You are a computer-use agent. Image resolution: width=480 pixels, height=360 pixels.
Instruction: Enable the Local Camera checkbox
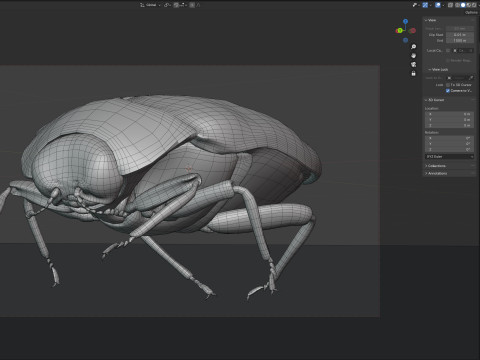(448, 50)
